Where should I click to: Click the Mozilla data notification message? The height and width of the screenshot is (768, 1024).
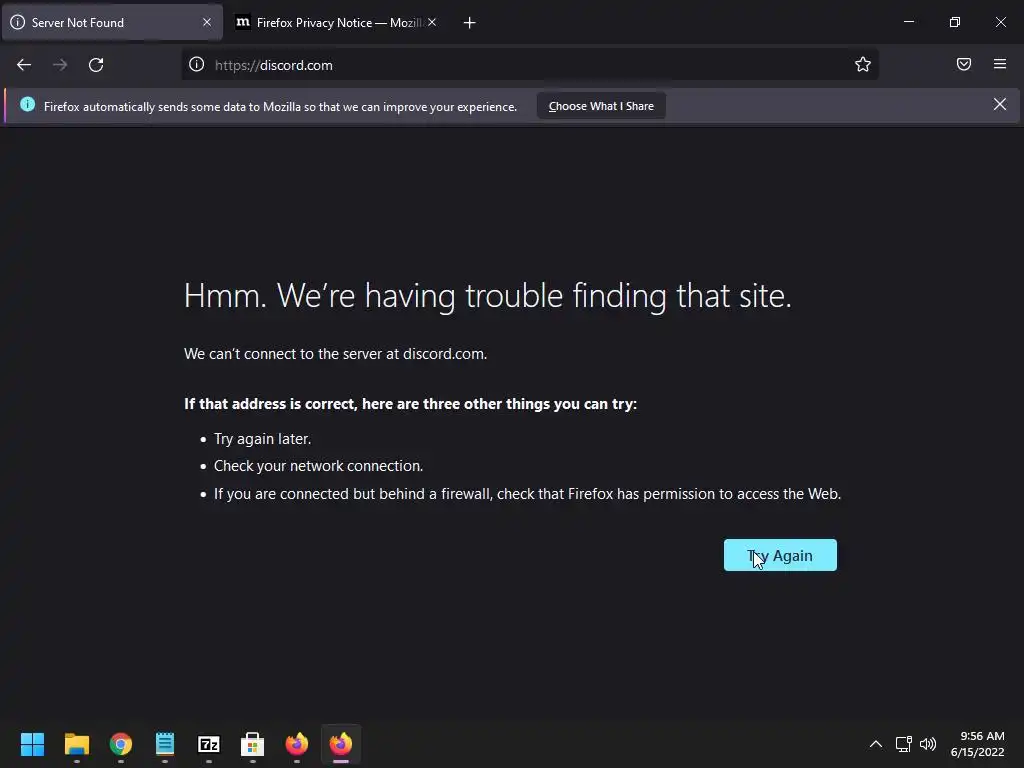280,106
